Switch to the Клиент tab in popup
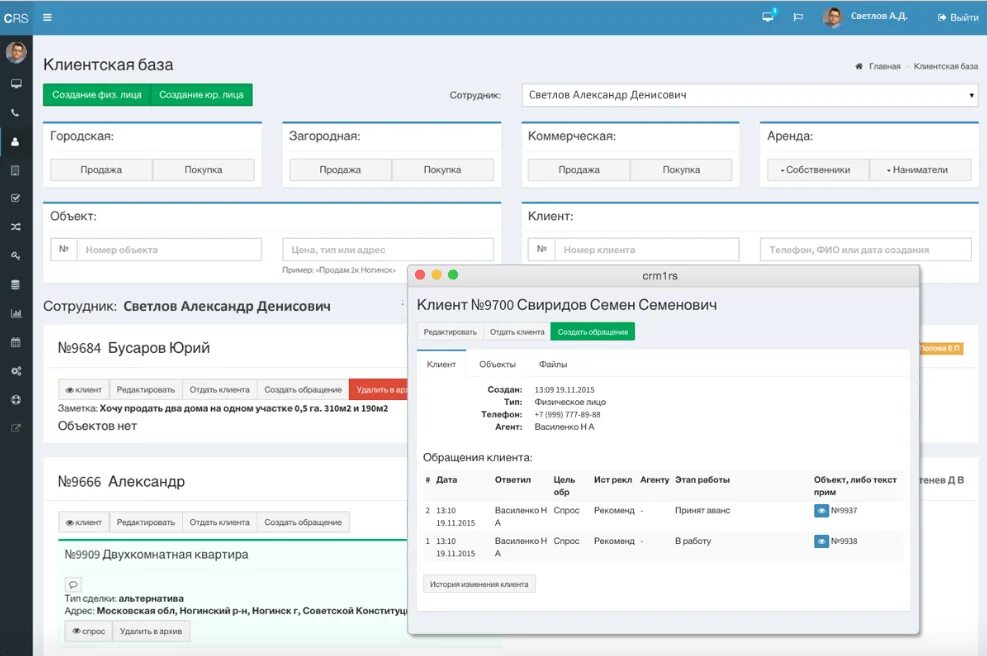 coord(441,364)
